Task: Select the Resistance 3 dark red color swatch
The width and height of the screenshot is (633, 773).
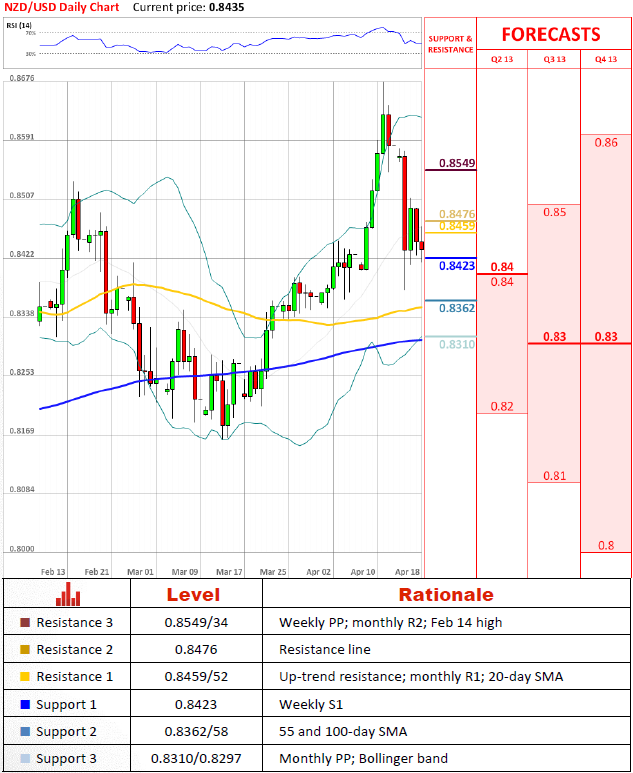Action: click(25, 623)
